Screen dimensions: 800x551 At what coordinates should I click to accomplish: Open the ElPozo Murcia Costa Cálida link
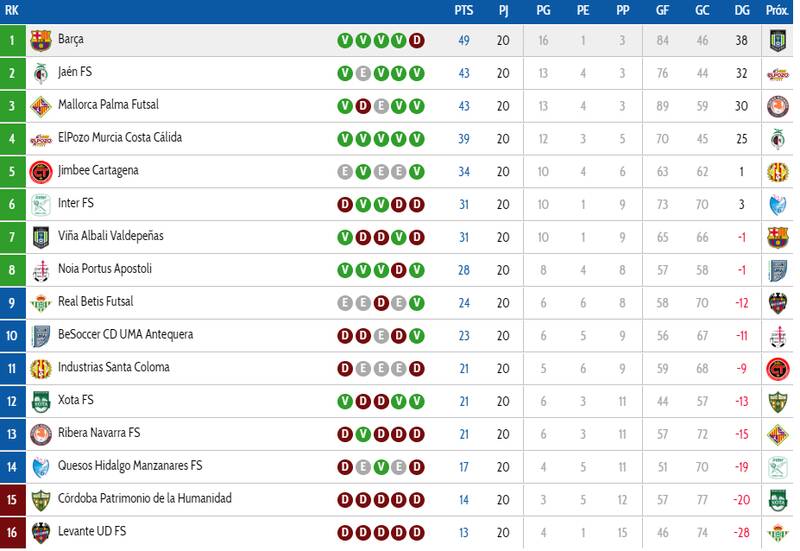pyautogui.click(x=119, y=138)
